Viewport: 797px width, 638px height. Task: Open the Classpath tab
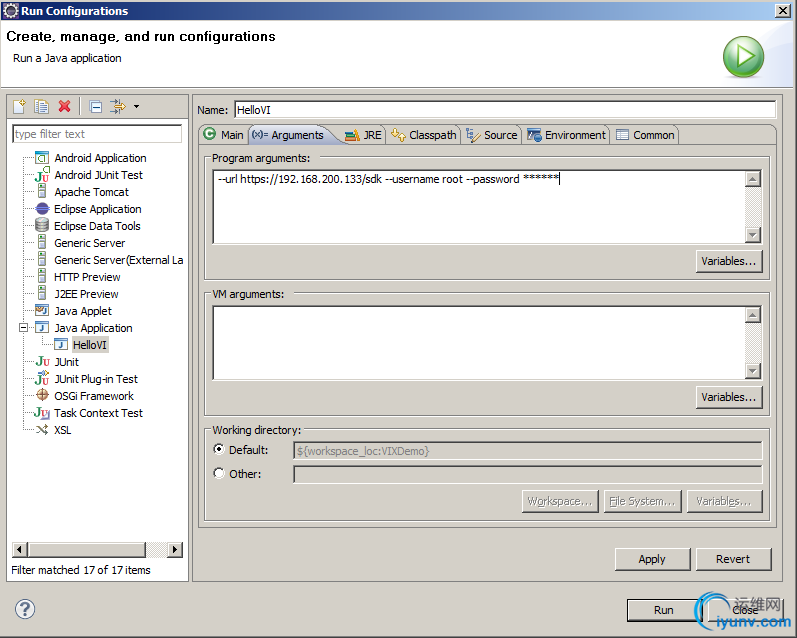(x=423, y=135)
